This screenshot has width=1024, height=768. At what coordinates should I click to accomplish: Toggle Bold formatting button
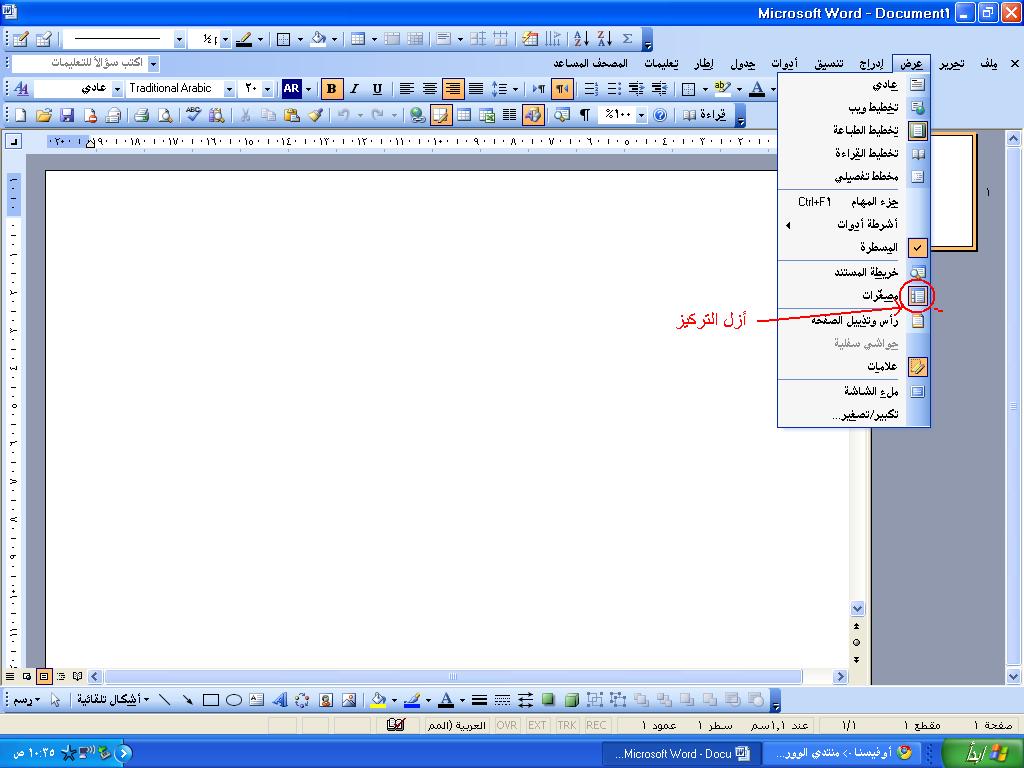pos(332,89)
